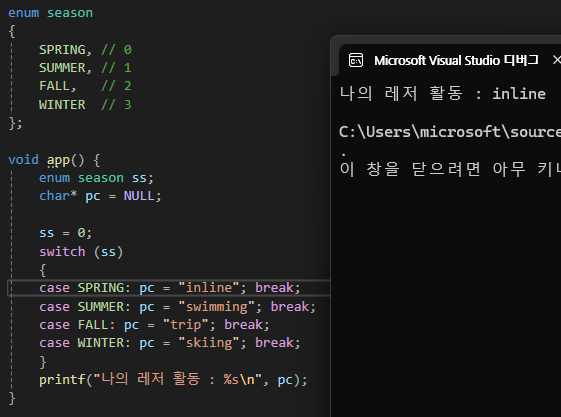
Task: Click the printf statement line
Action: [173, 379]
